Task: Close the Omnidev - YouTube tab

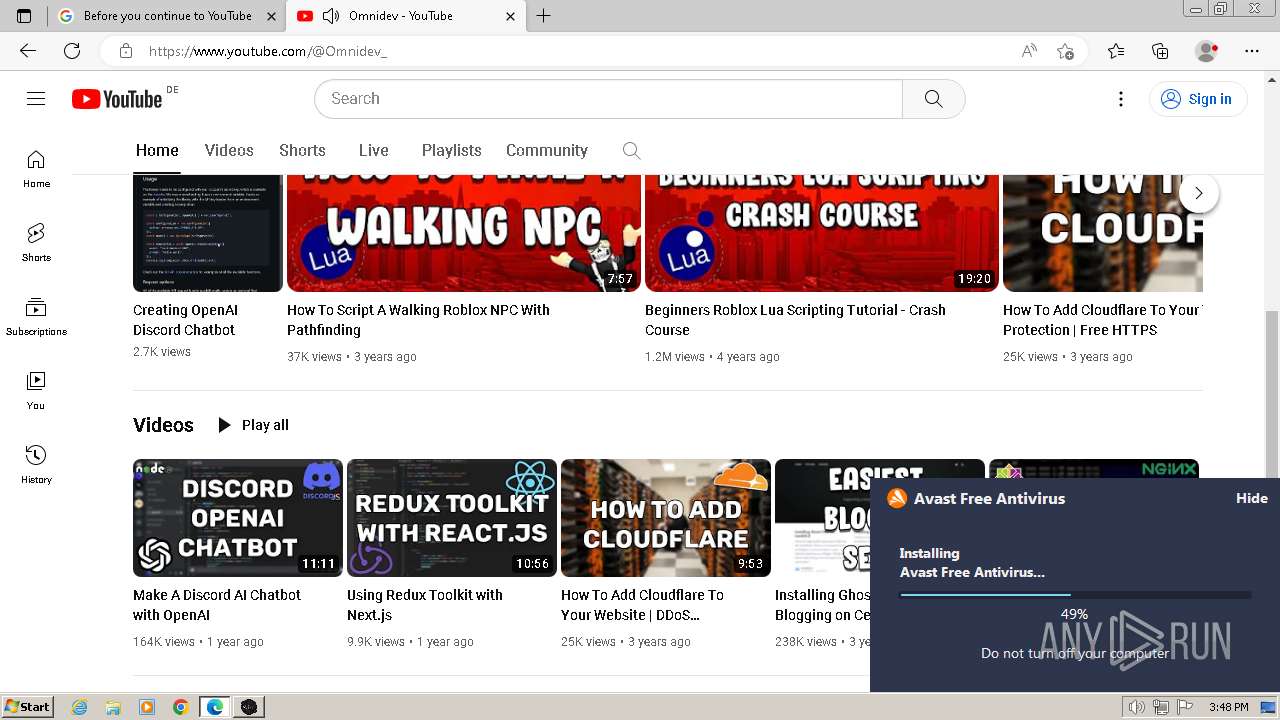Action: point(511,16)
